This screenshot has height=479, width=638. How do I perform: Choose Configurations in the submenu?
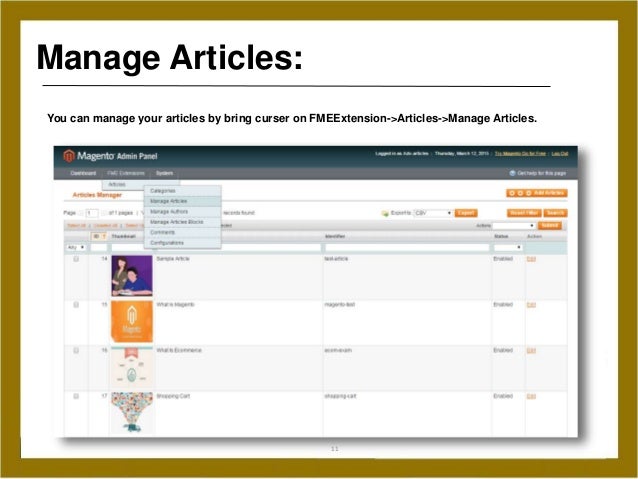pyautogui.click(x=183, y=243)
